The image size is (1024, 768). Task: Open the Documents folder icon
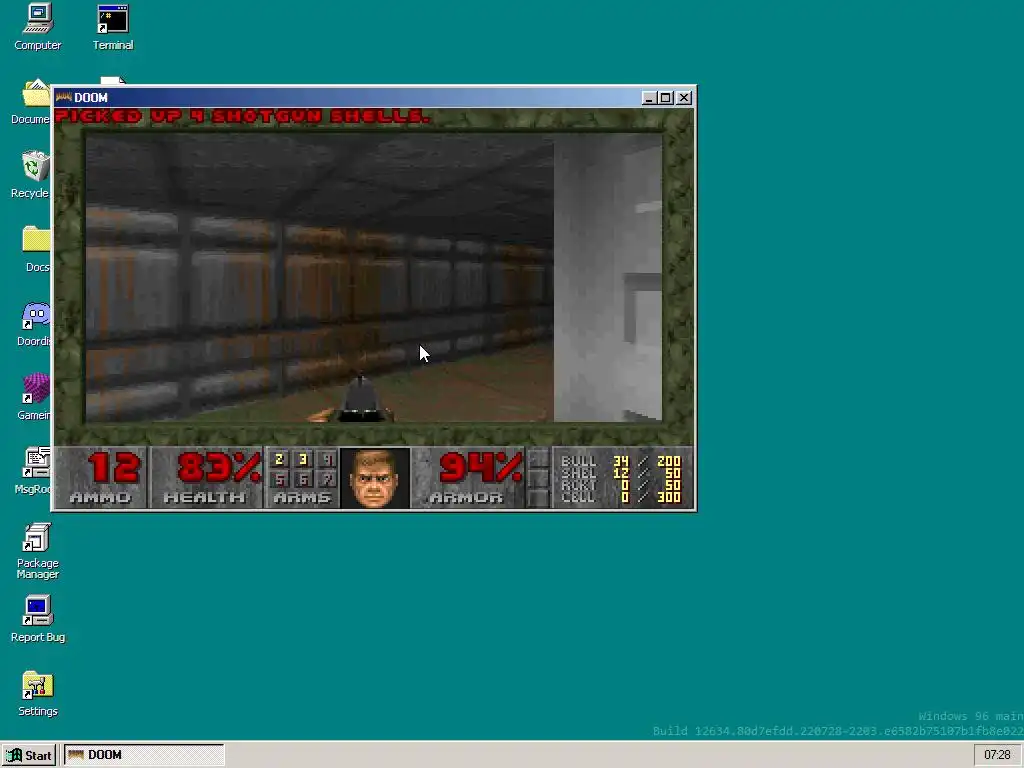[x=31, y=101]
